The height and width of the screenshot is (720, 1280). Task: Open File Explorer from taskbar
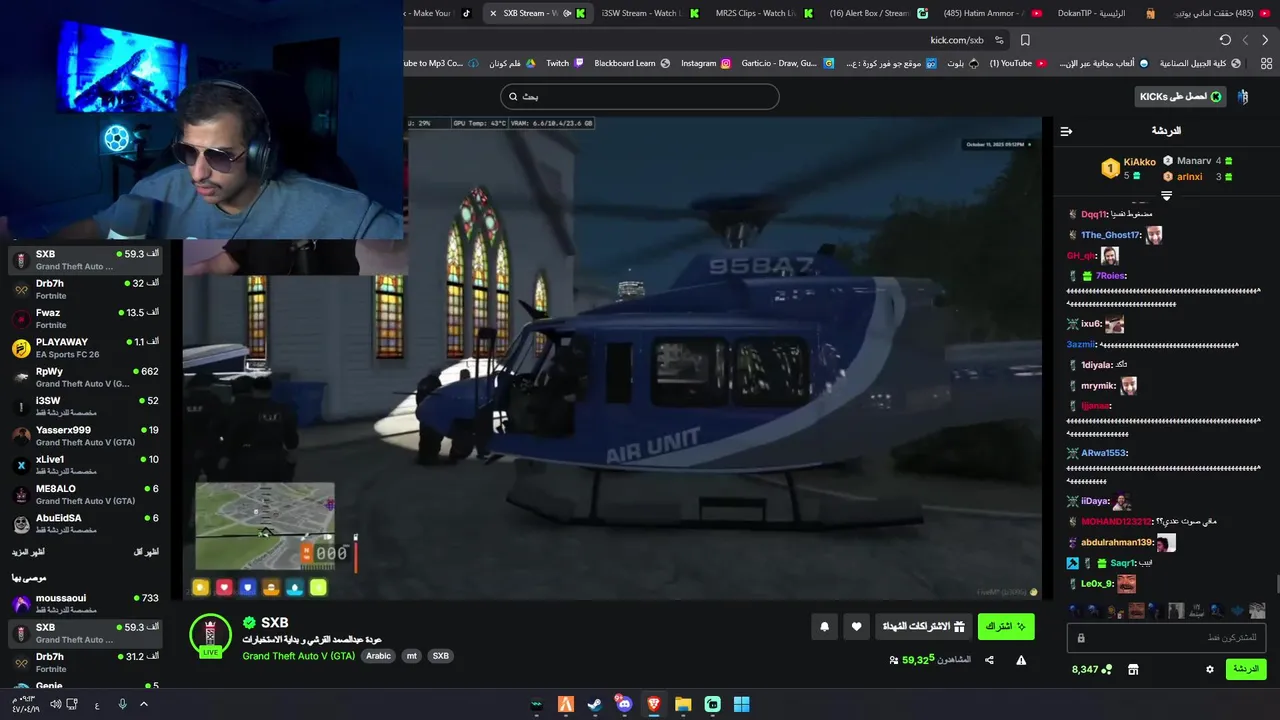(683, 704)
